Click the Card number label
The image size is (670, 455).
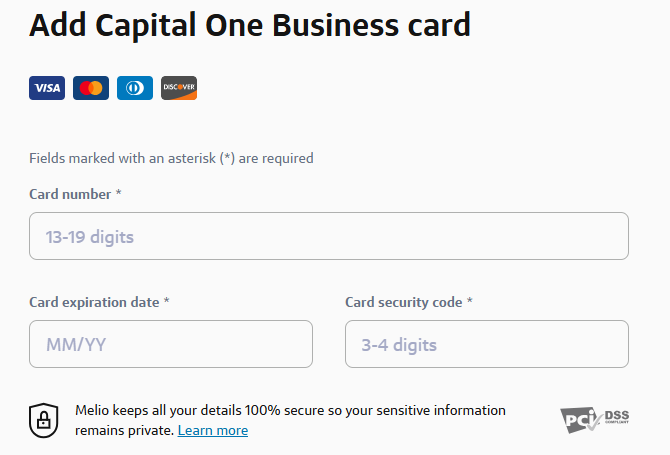point(70,194)
